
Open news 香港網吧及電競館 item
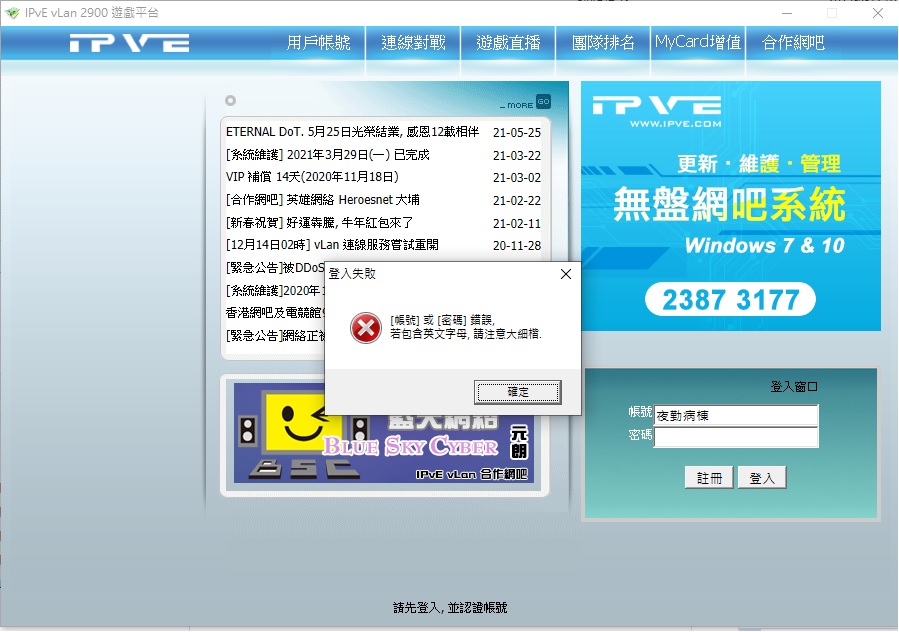[275, 313]
